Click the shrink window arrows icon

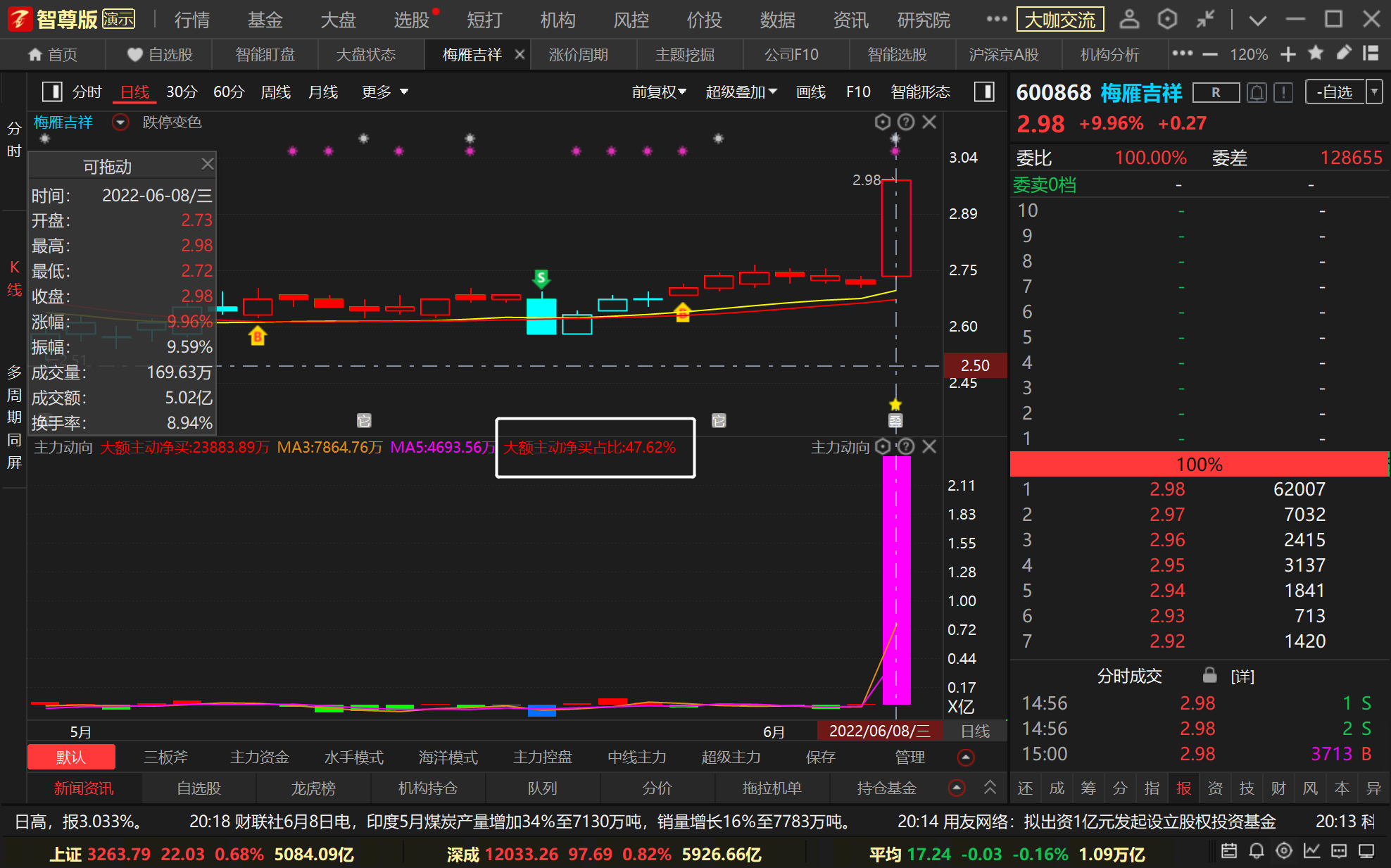coord(1205,19)
